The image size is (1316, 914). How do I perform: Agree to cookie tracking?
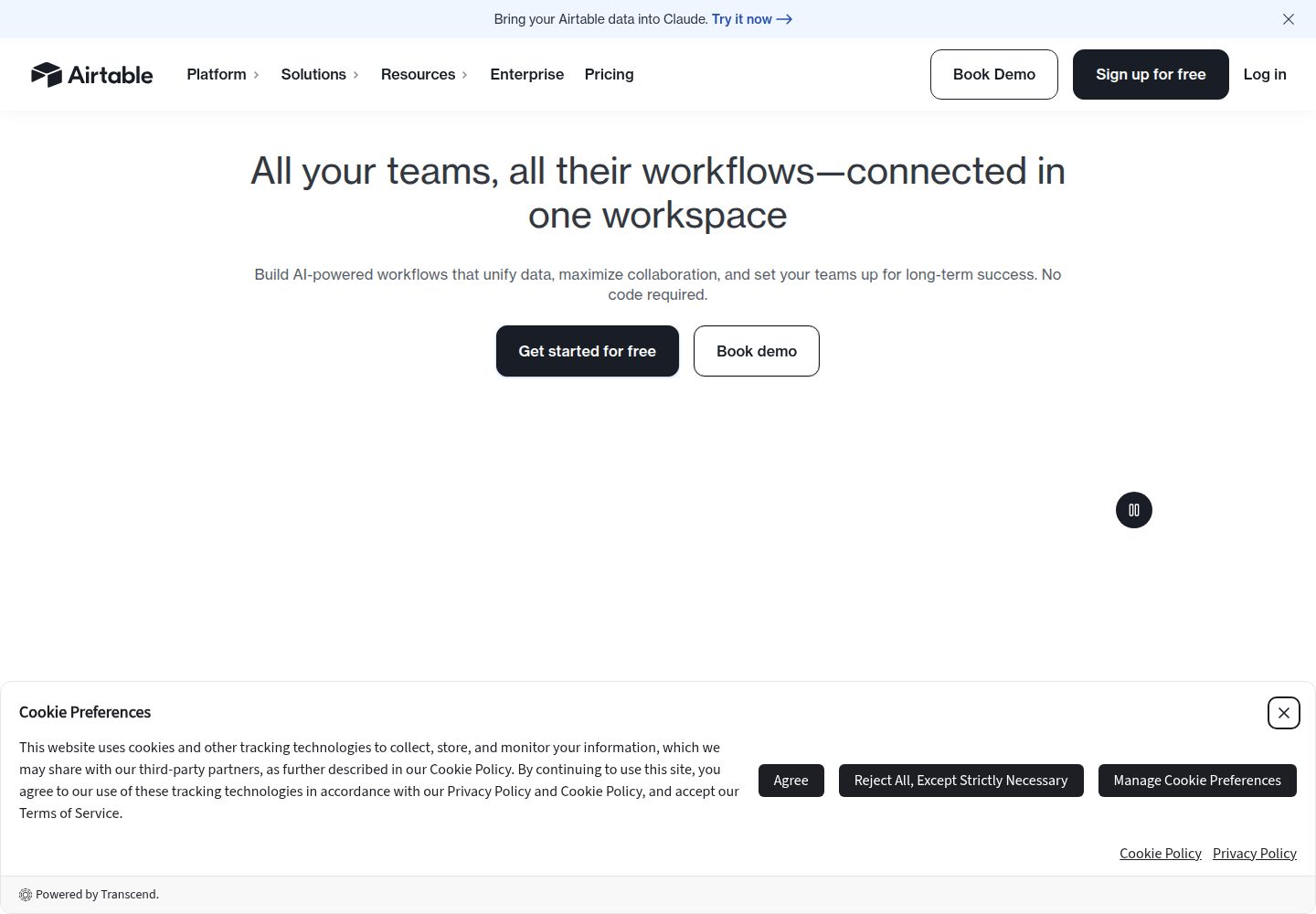tap(791, 781)
